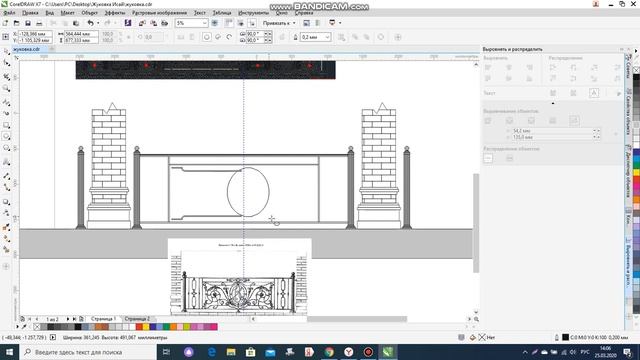640x360 pixels.
Task: Click the X position input field
Action: coord(35,34)
